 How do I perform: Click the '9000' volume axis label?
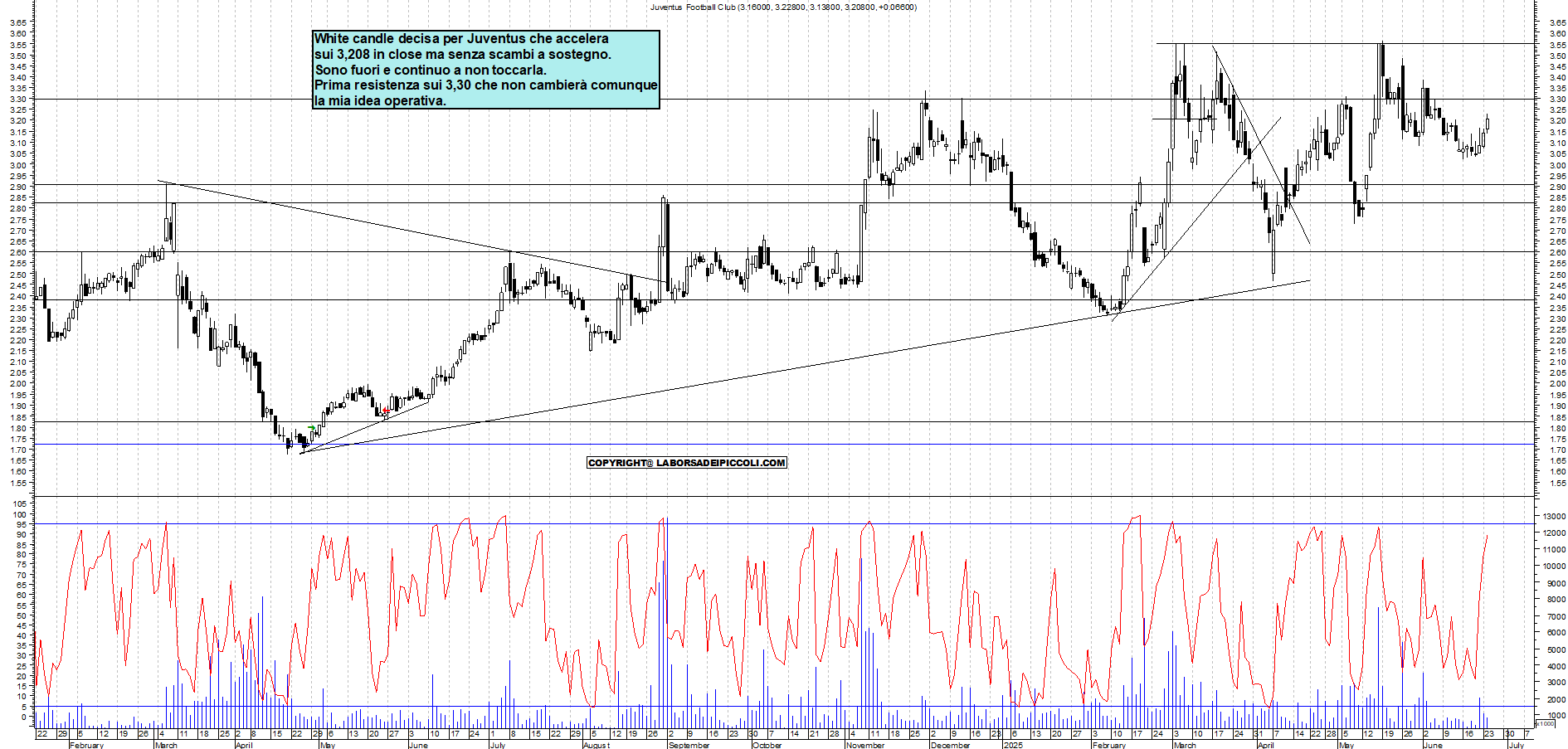pos(1556,584)
